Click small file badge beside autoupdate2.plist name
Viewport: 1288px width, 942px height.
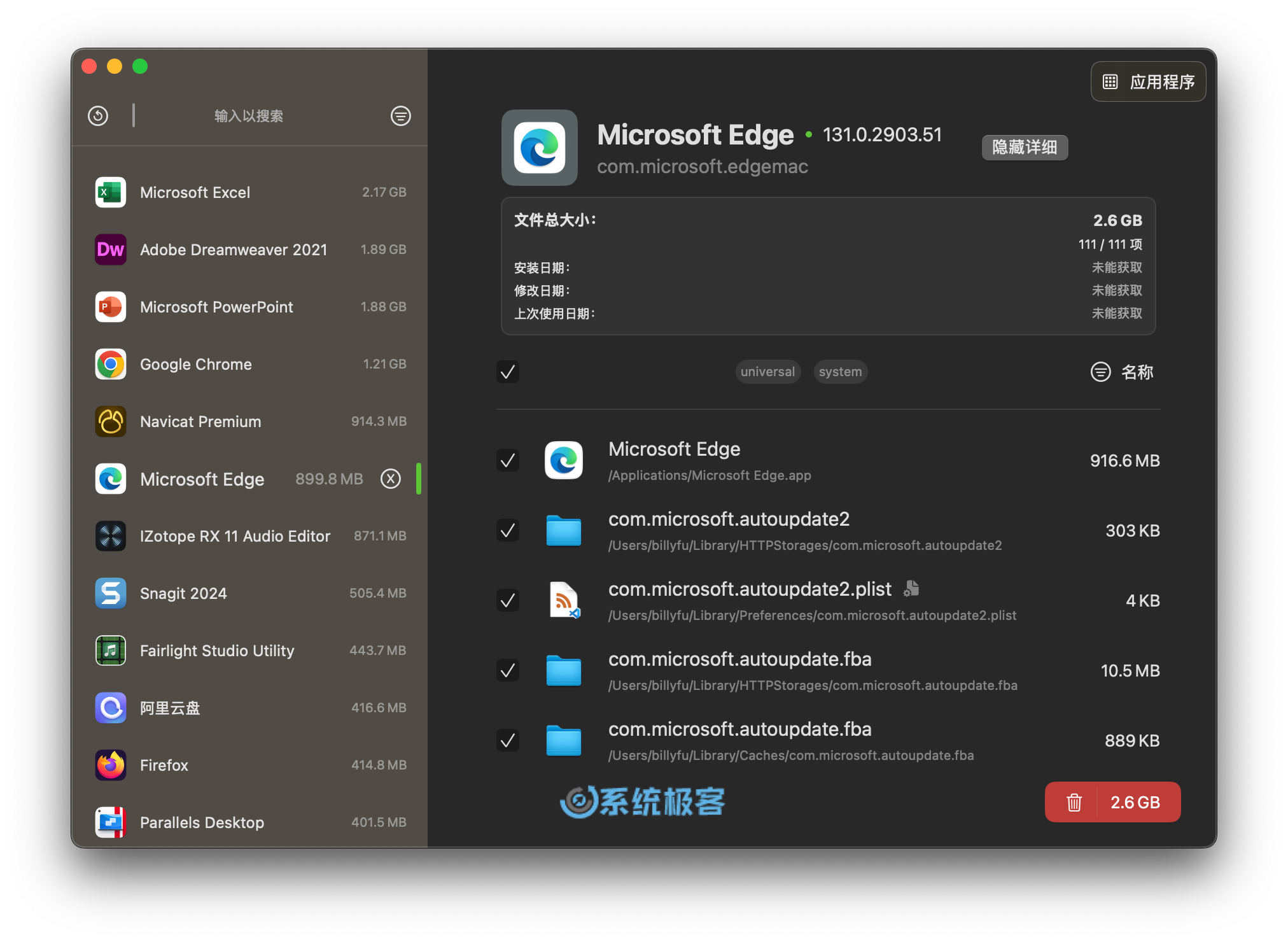[x=911, y=589]
